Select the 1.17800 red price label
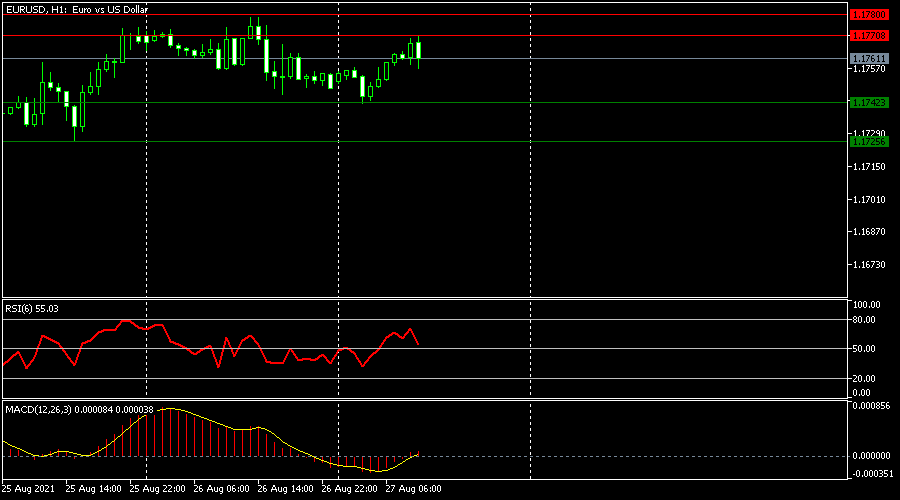900x500 pixels. click(x=869, y=15)
